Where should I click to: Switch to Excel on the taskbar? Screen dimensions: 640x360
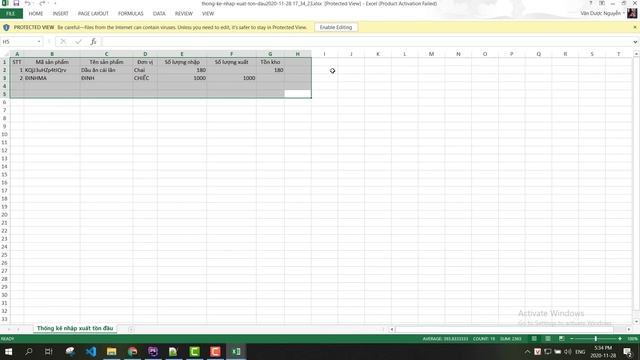pyautogui.click(x=236, y=351)
